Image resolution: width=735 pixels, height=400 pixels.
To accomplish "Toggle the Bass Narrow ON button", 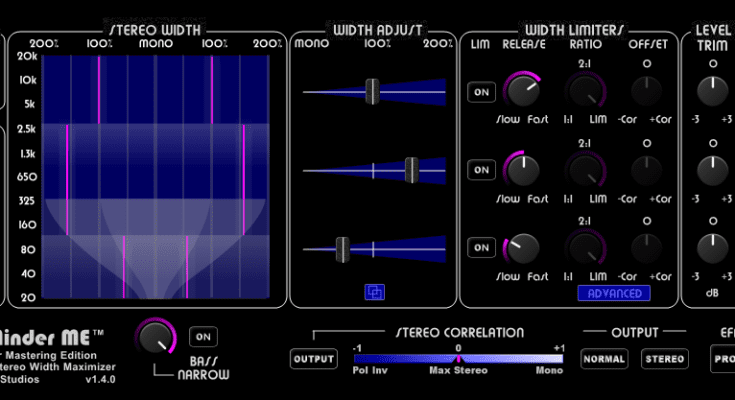I will click(x=203, y=337).
